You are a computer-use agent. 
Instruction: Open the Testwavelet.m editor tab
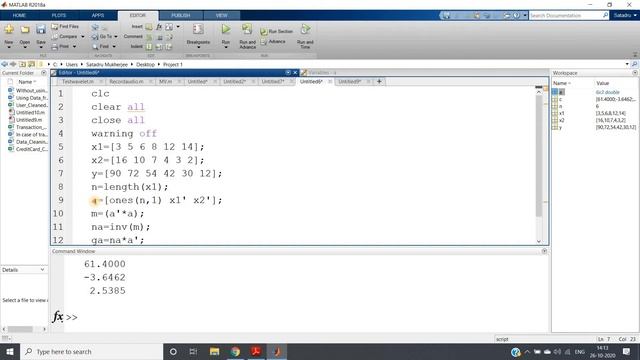[x=78, y=82]
